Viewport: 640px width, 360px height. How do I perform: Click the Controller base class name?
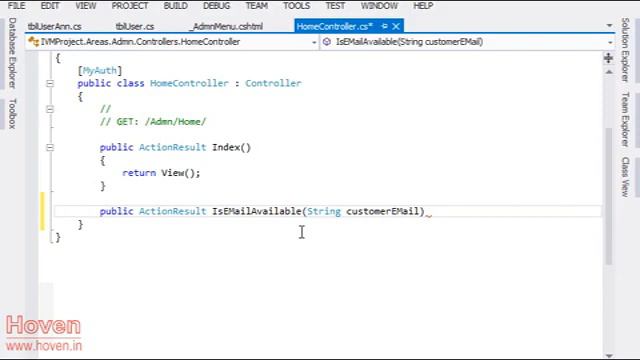[273, 83]
